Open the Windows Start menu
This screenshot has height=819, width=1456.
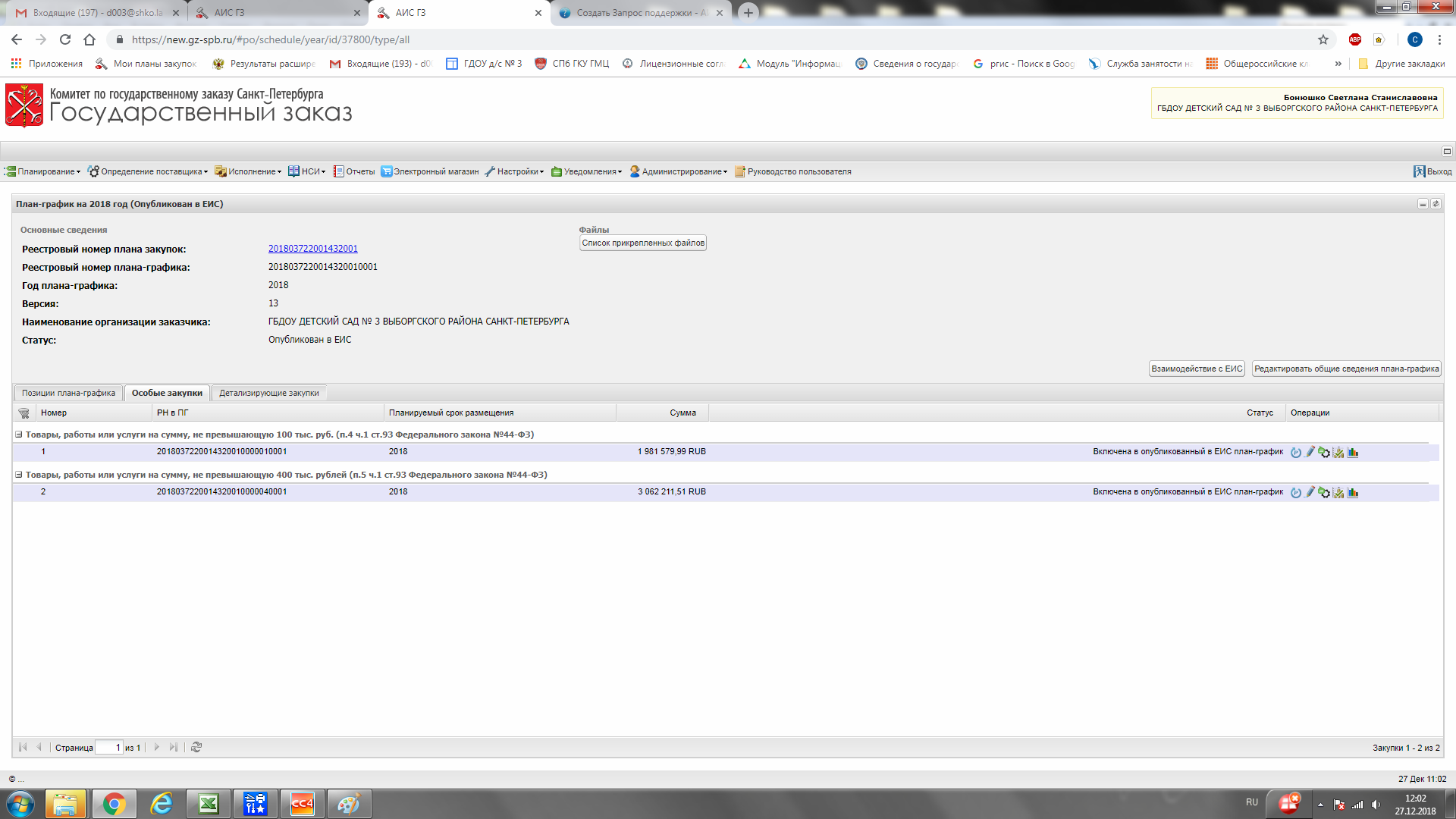20,804
